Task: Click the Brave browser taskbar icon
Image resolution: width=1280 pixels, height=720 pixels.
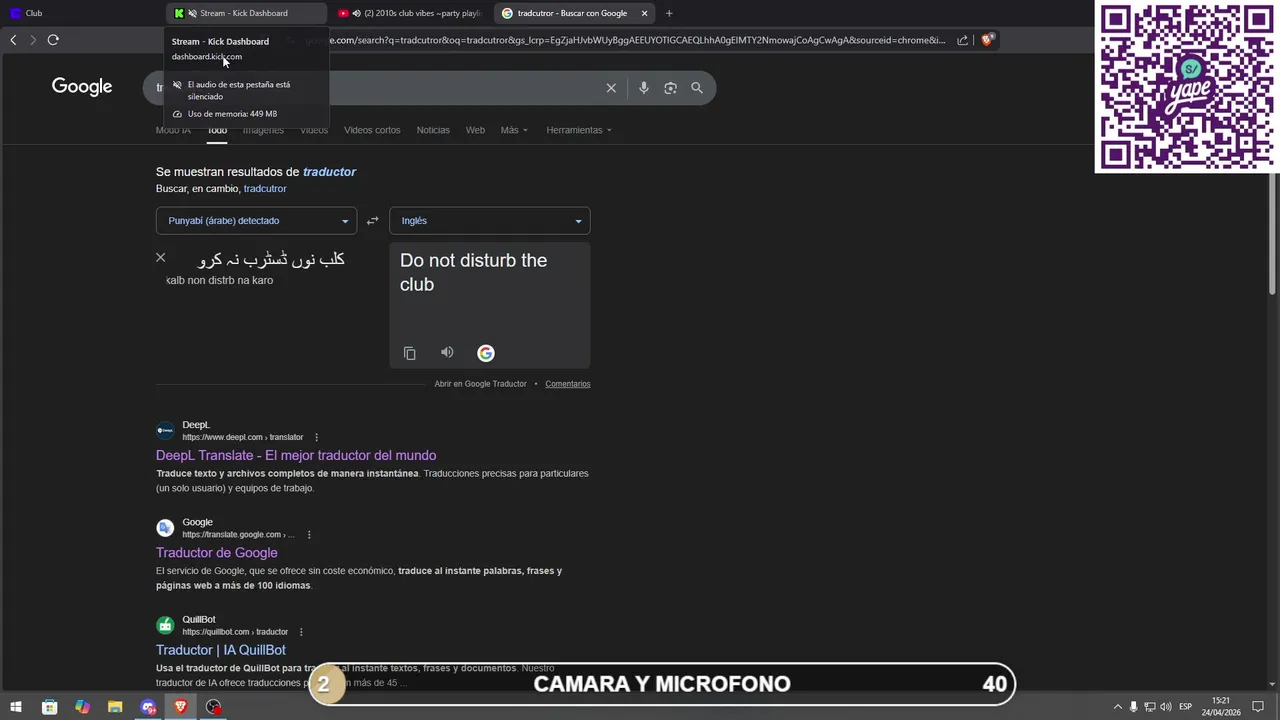Action: 181,707
